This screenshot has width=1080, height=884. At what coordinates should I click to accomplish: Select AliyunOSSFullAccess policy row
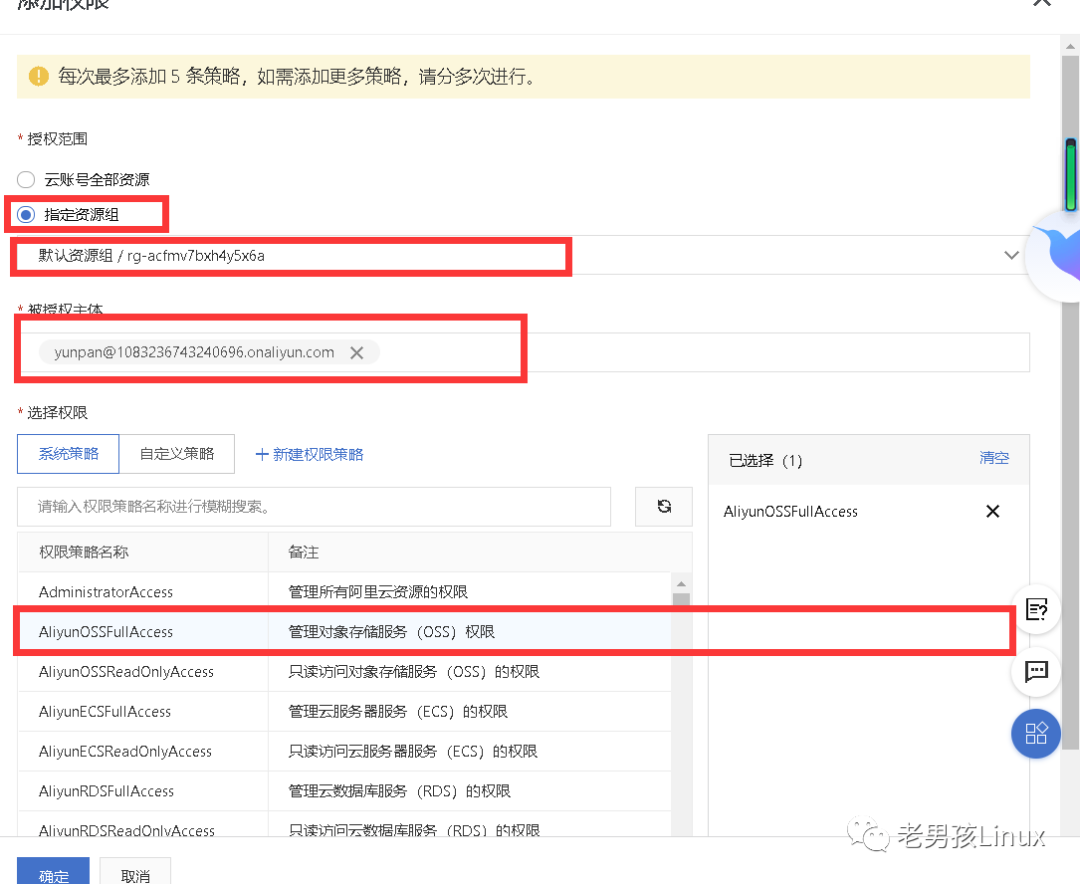coord(344,632)
